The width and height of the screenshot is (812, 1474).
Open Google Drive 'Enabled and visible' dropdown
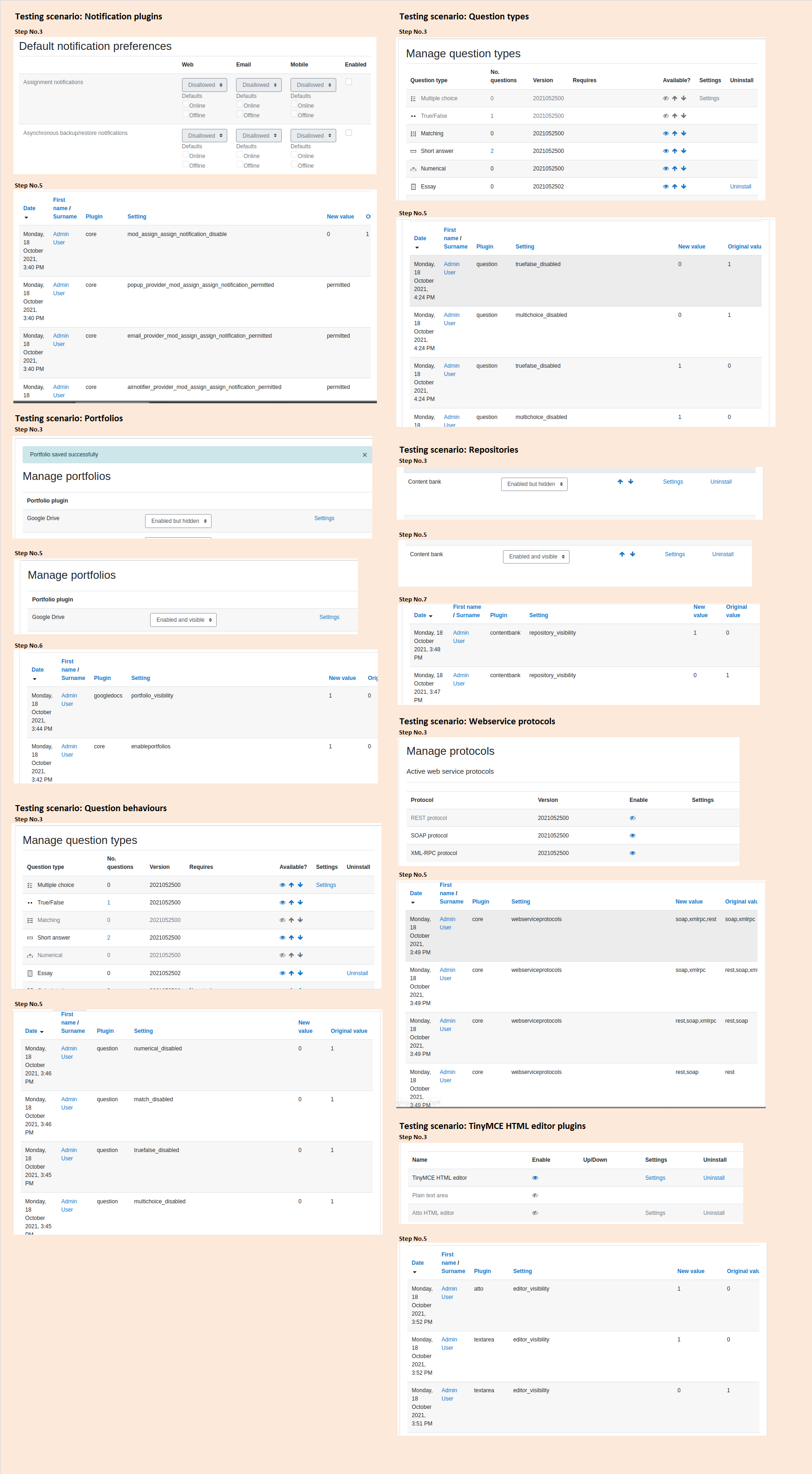coord(183,620)
